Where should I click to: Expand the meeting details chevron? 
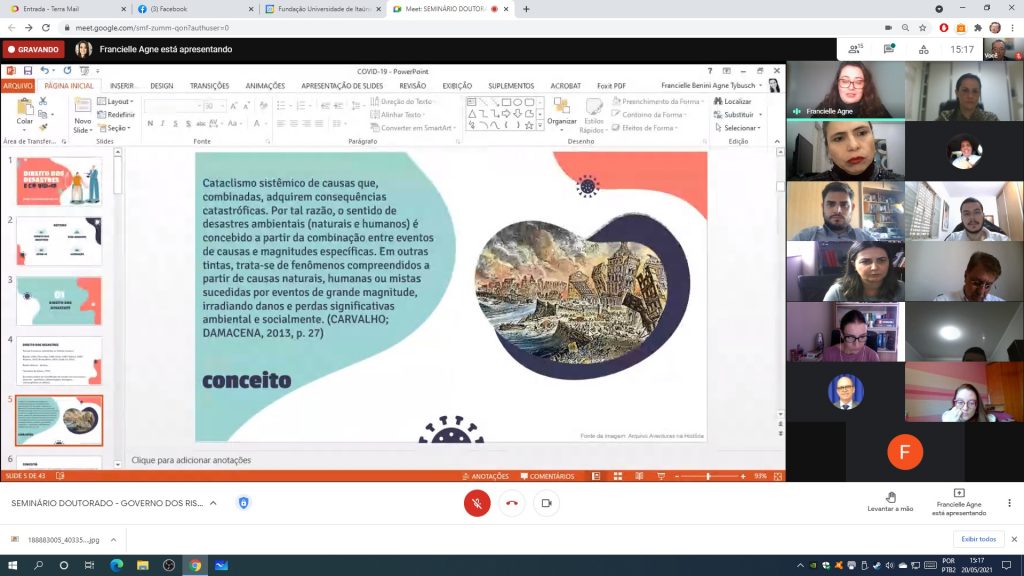pyautogui.click(x=213, y=503)
